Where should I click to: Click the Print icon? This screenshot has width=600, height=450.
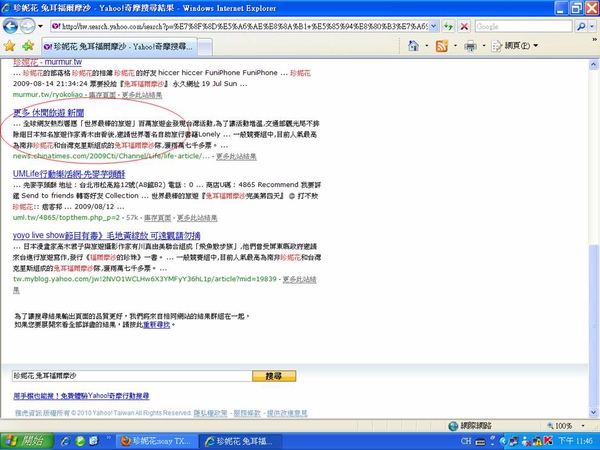tap(470, 46)
